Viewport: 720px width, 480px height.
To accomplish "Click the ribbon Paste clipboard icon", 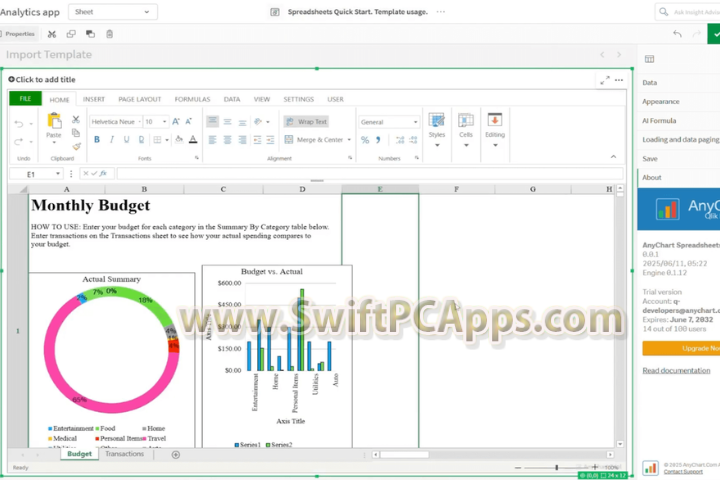I will click(x=54, y=121).
